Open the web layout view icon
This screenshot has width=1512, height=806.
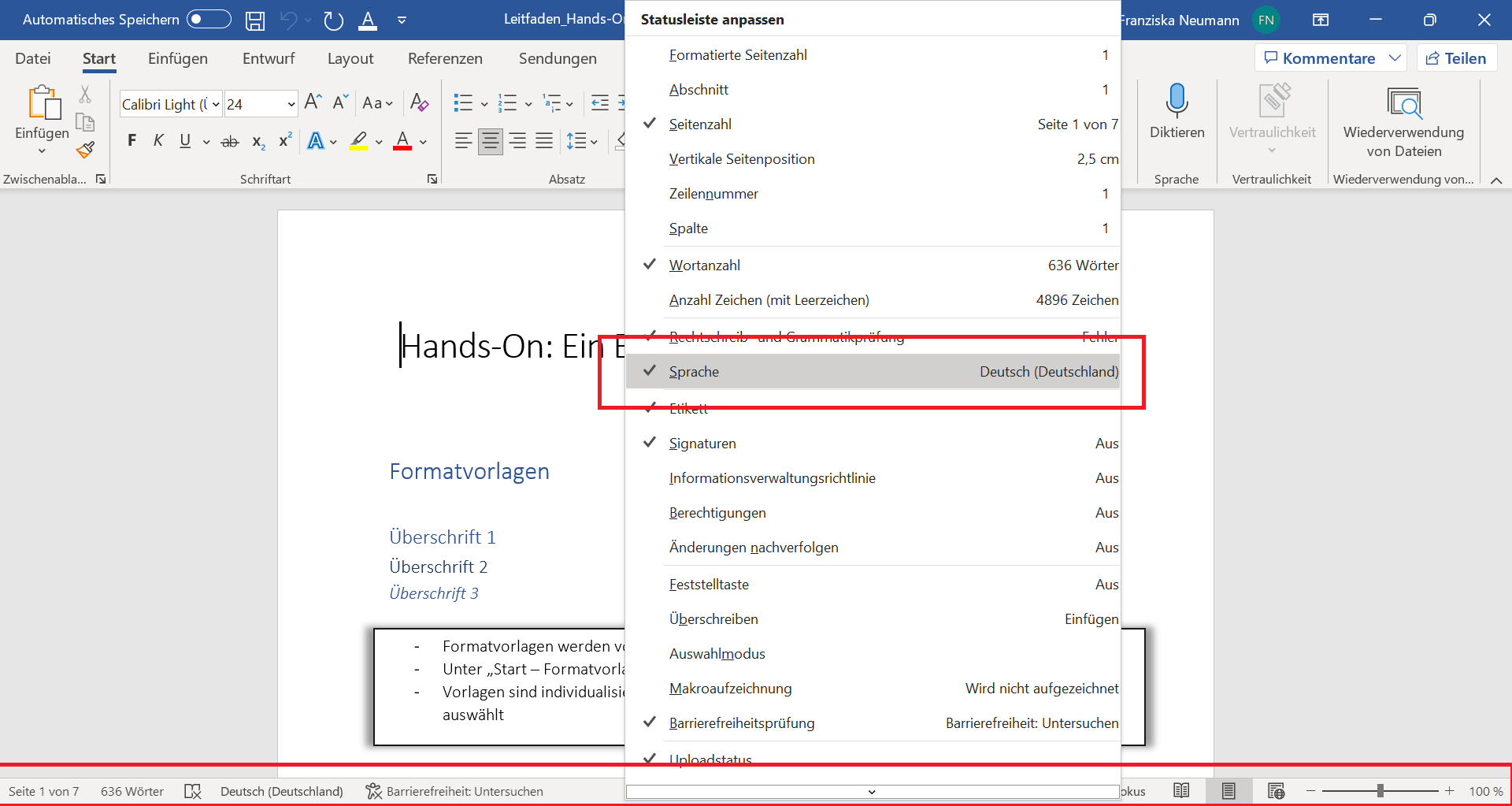1276,790
